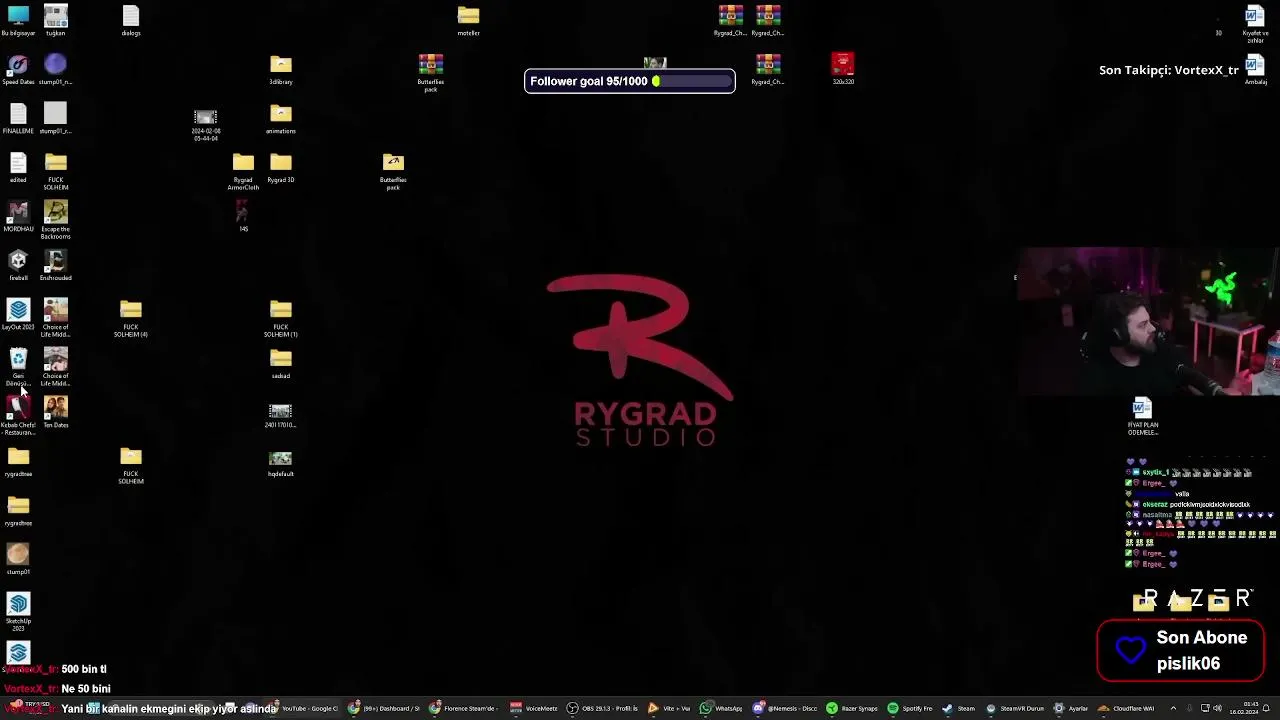The image size is (1280, 720).
Task: Open Razer Synapse from the taskbar
Action: [851, 708]
